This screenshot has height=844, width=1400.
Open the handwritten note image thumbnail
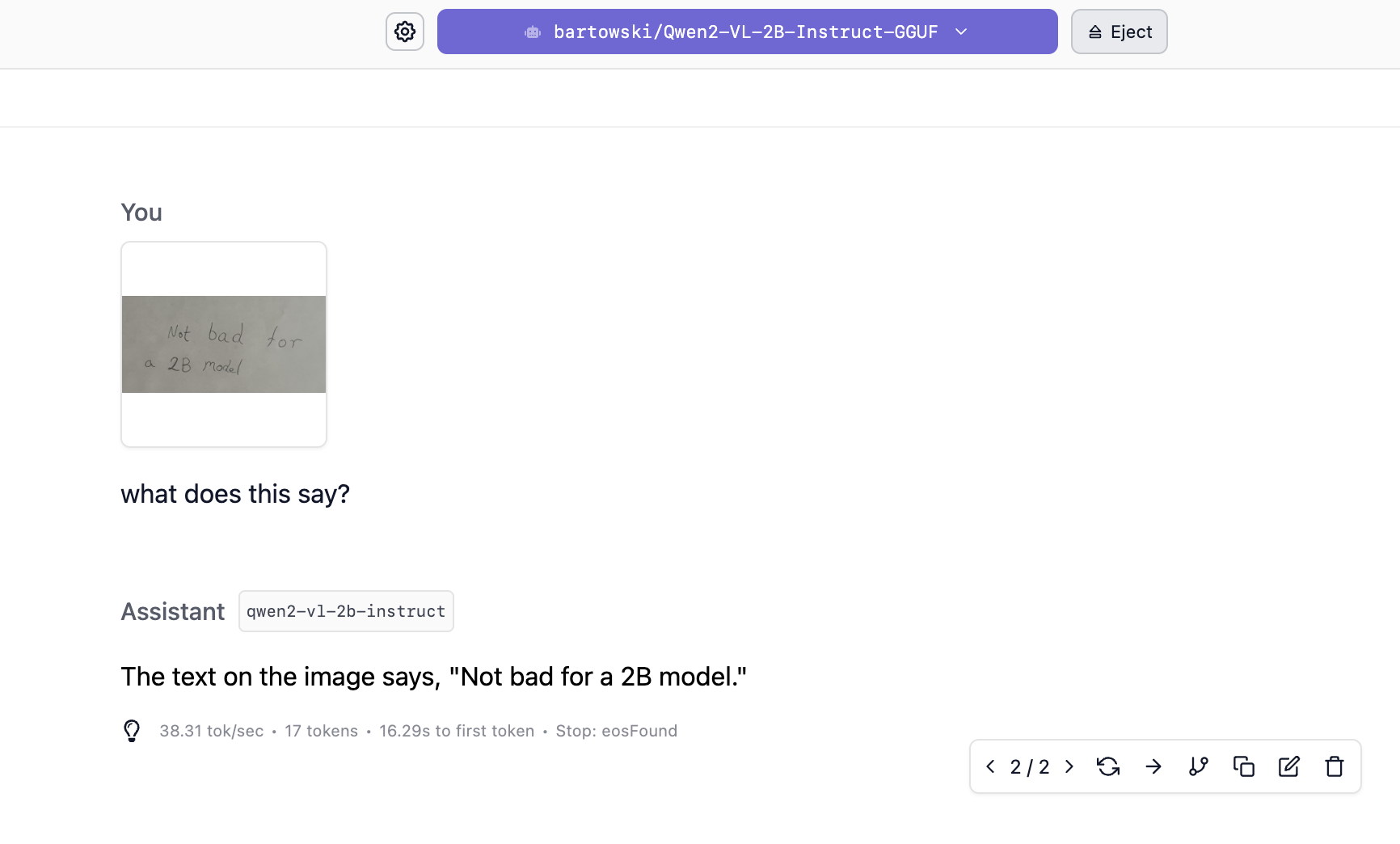coord(224,344)
